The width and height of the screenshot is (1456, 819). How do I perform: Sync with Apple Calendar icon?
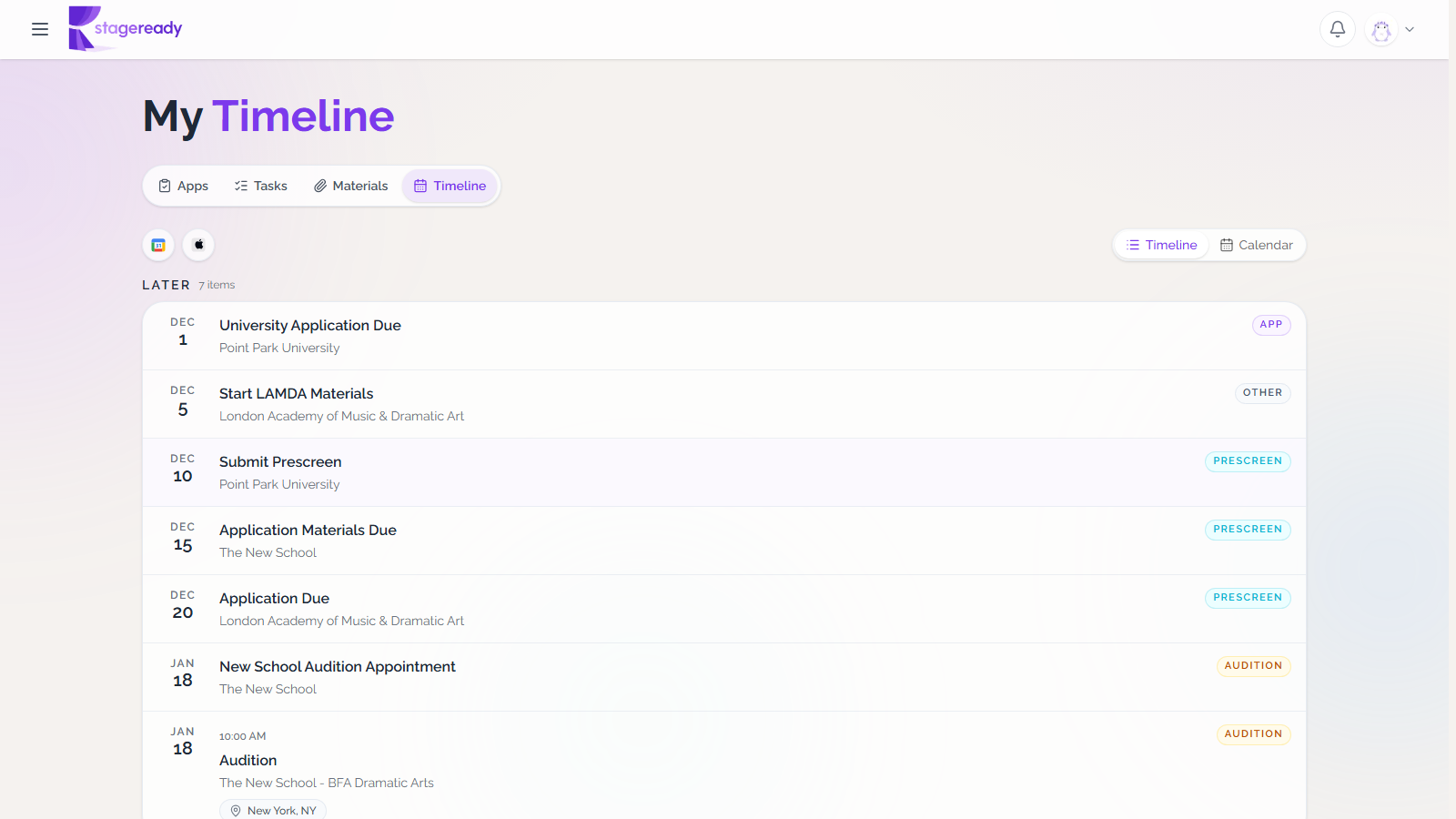click(198, 245)
